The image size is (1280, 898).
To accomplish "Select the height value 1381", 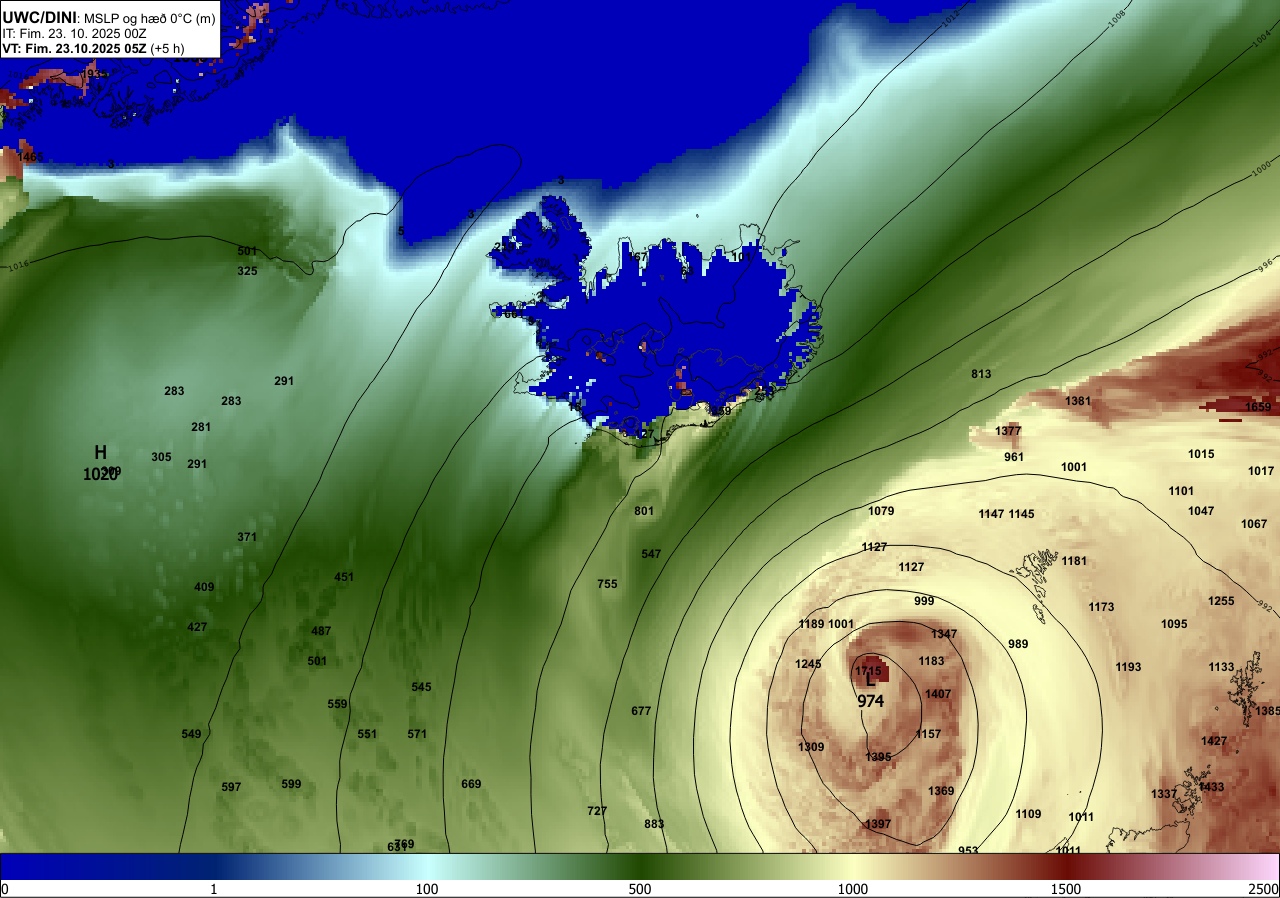I will coord(1078,401).
